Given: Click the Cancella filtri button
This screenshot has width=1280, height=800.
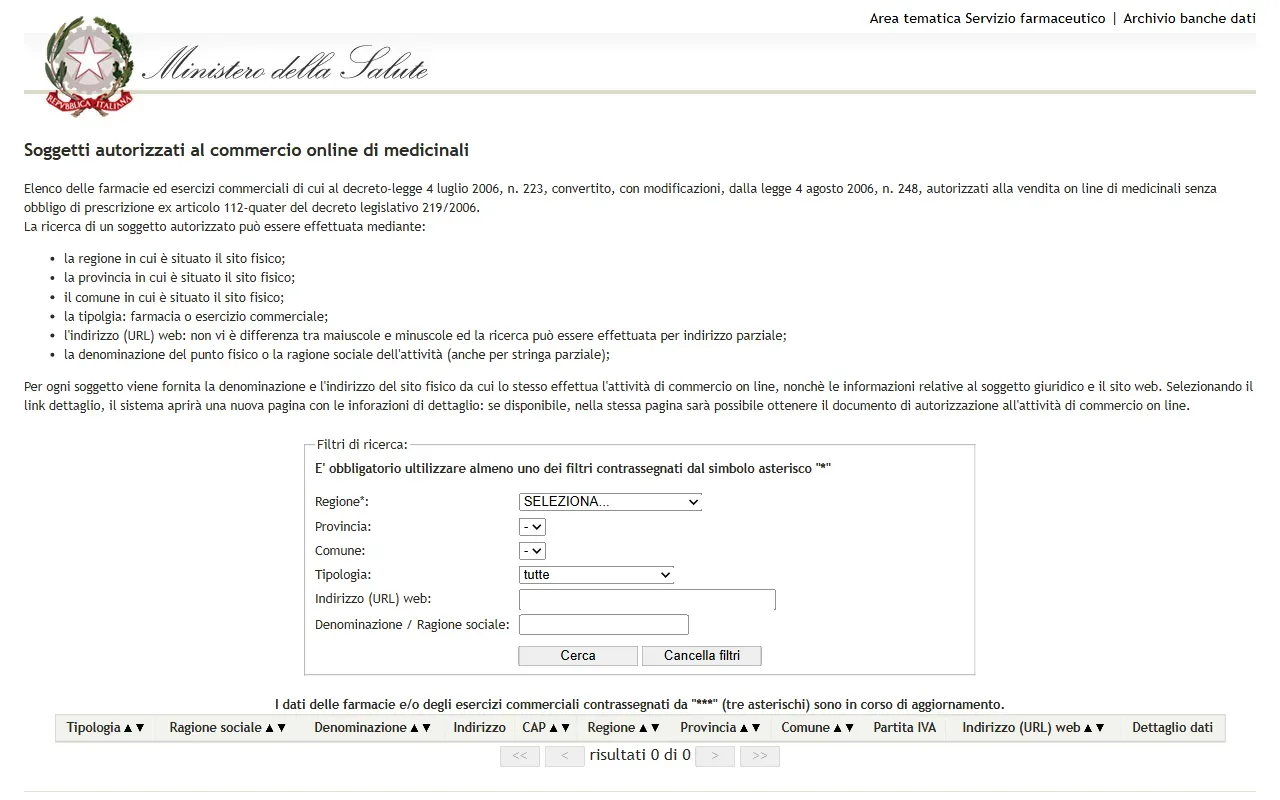Looking at the screenshot, I should click(701, 656).
